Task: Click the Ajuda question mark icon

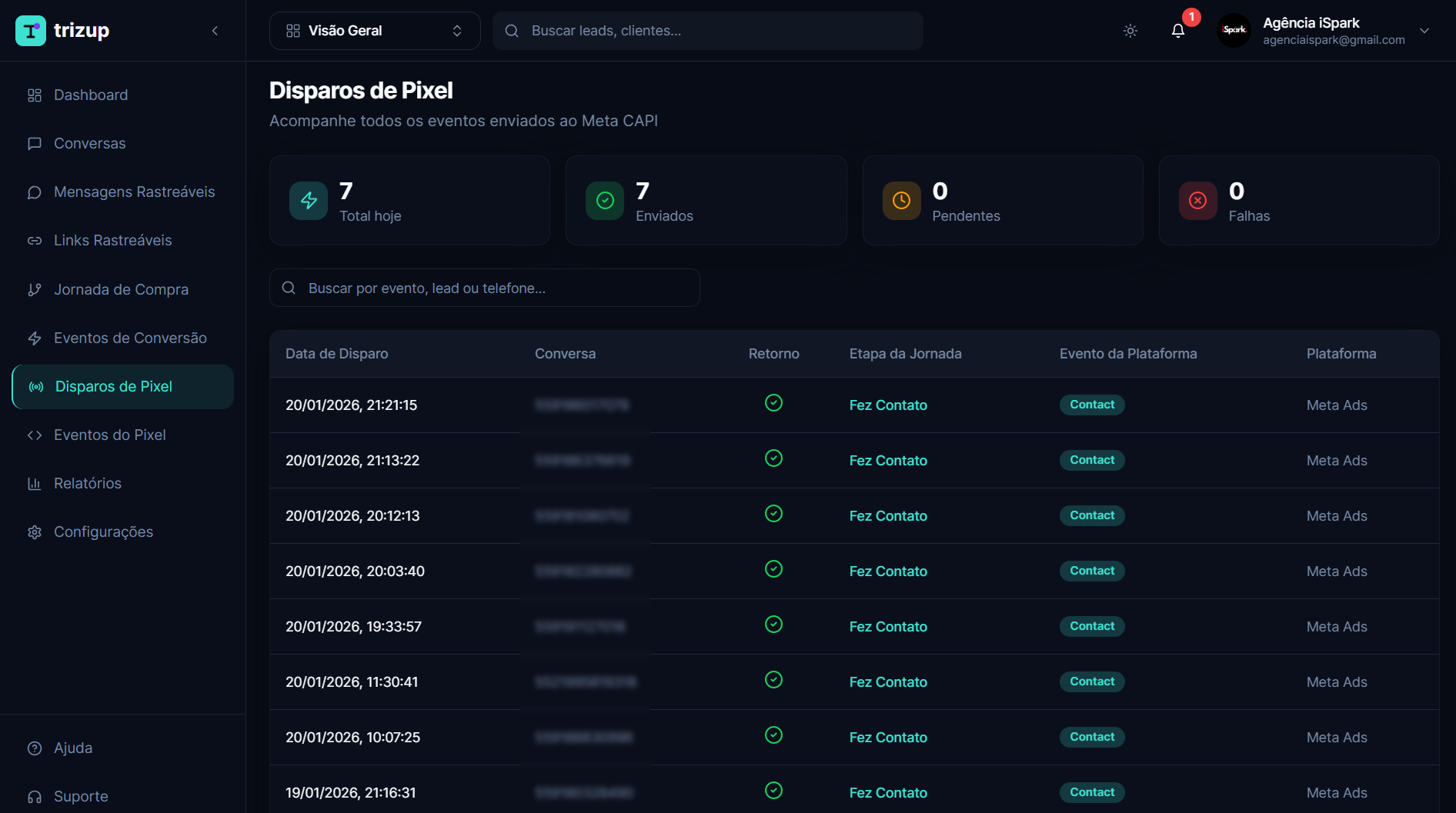Action: click(x=35, y=748)
